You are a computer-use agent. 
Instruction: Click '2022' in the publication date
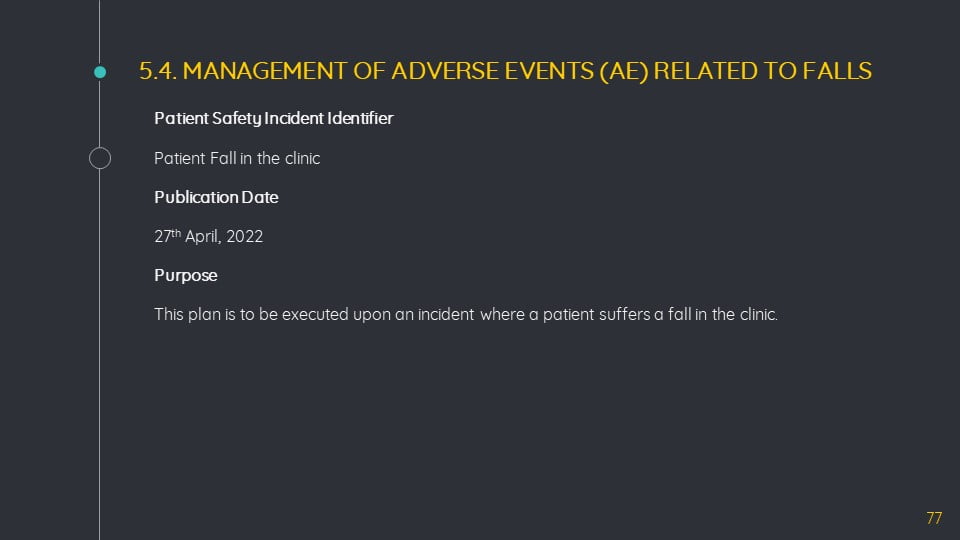(245, 236)
